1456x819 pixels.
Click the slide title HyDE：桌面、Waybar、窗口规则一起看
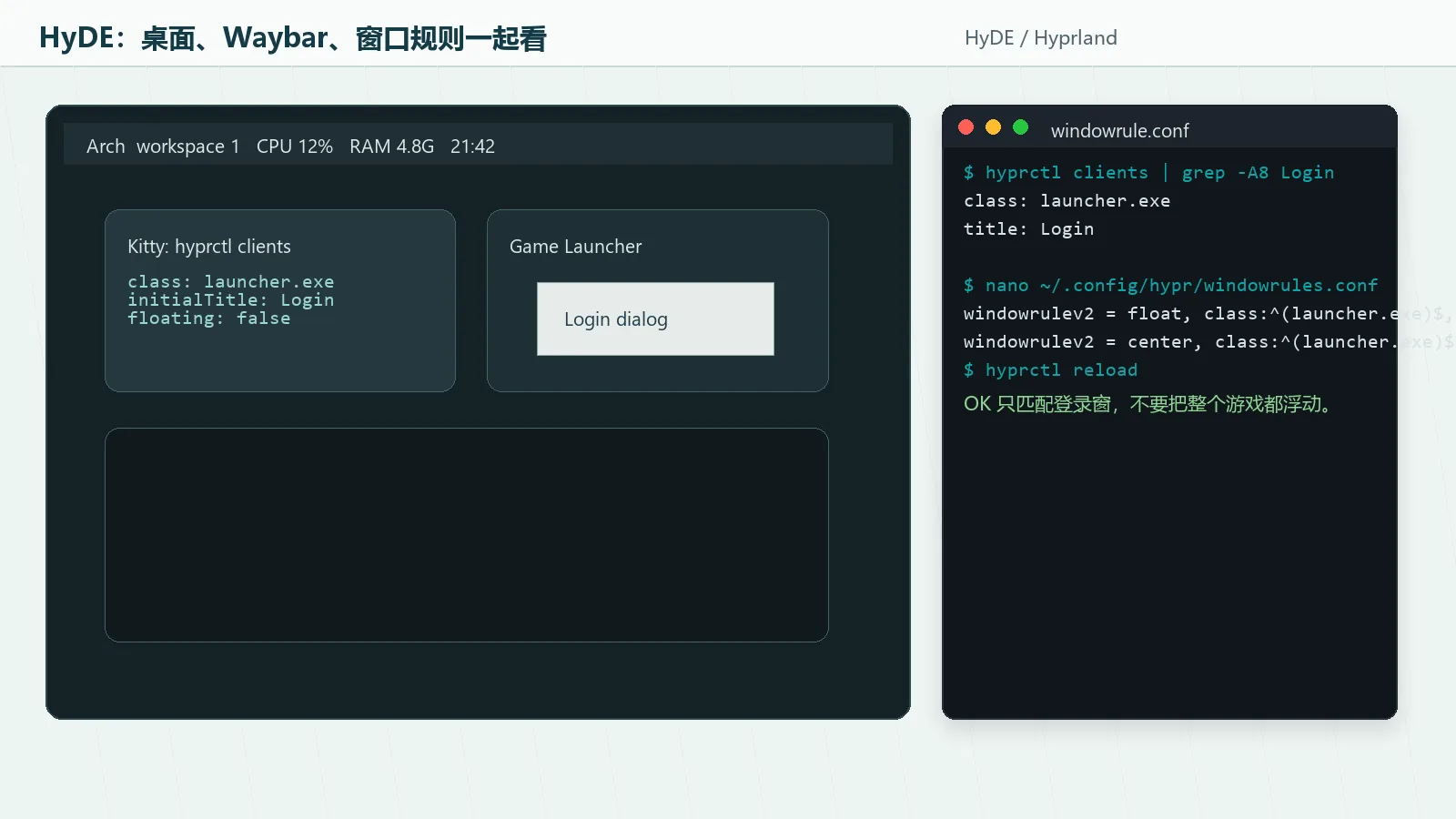coord(292,38)
